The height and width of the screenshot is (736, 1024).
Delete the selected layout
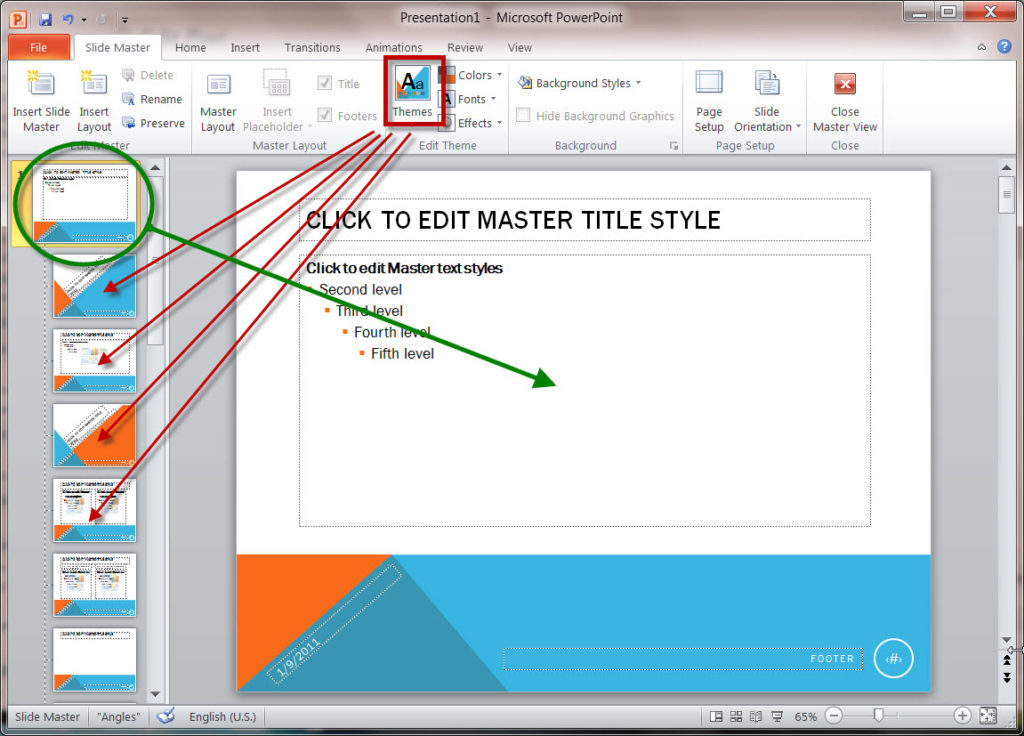(149, 75)
